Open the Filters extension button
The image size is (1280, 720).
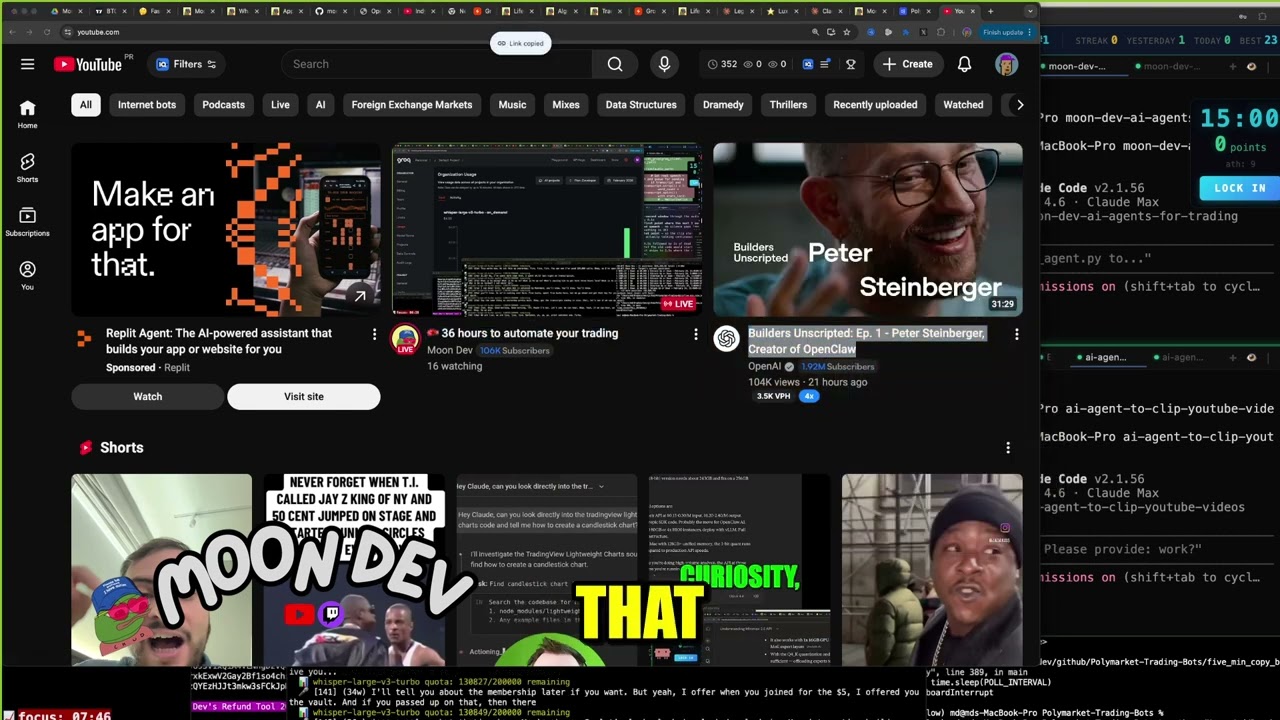(187, 64)
